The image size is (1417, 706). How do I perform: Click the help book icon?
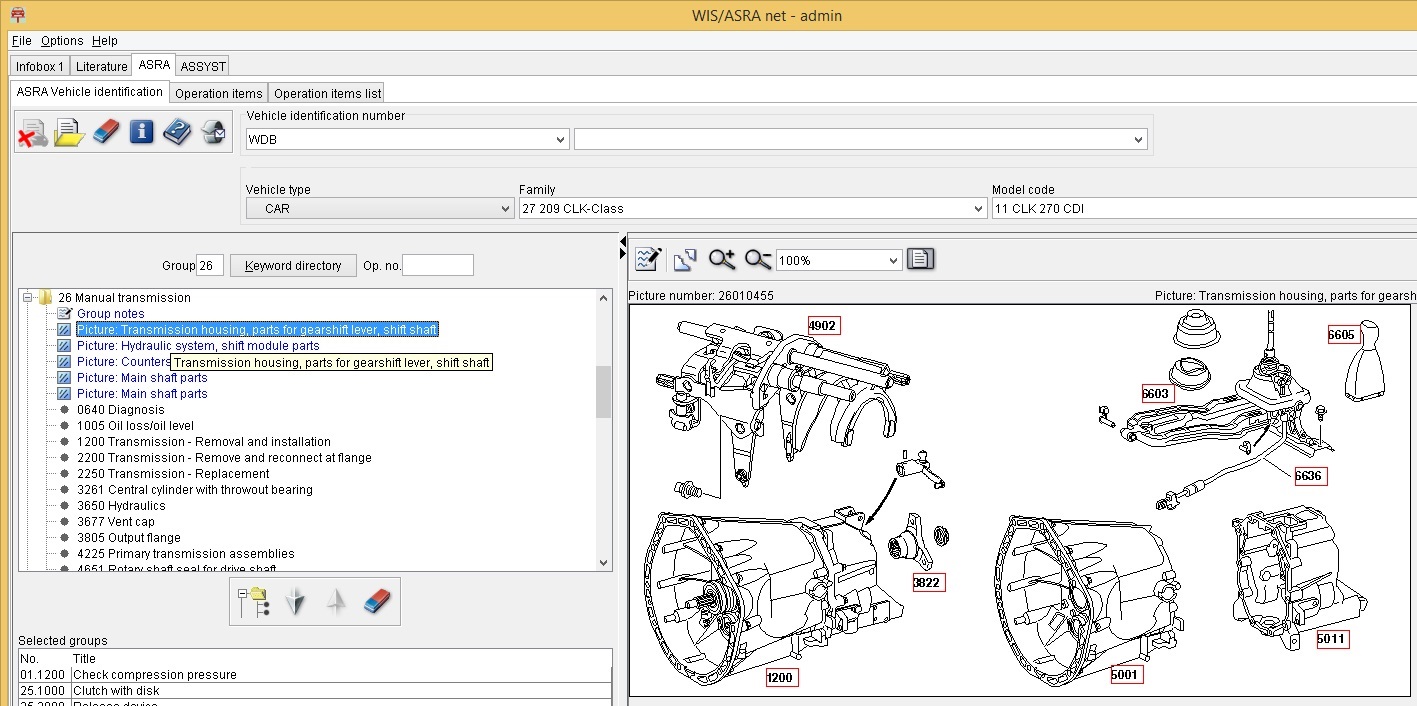(x=177, y=132)
